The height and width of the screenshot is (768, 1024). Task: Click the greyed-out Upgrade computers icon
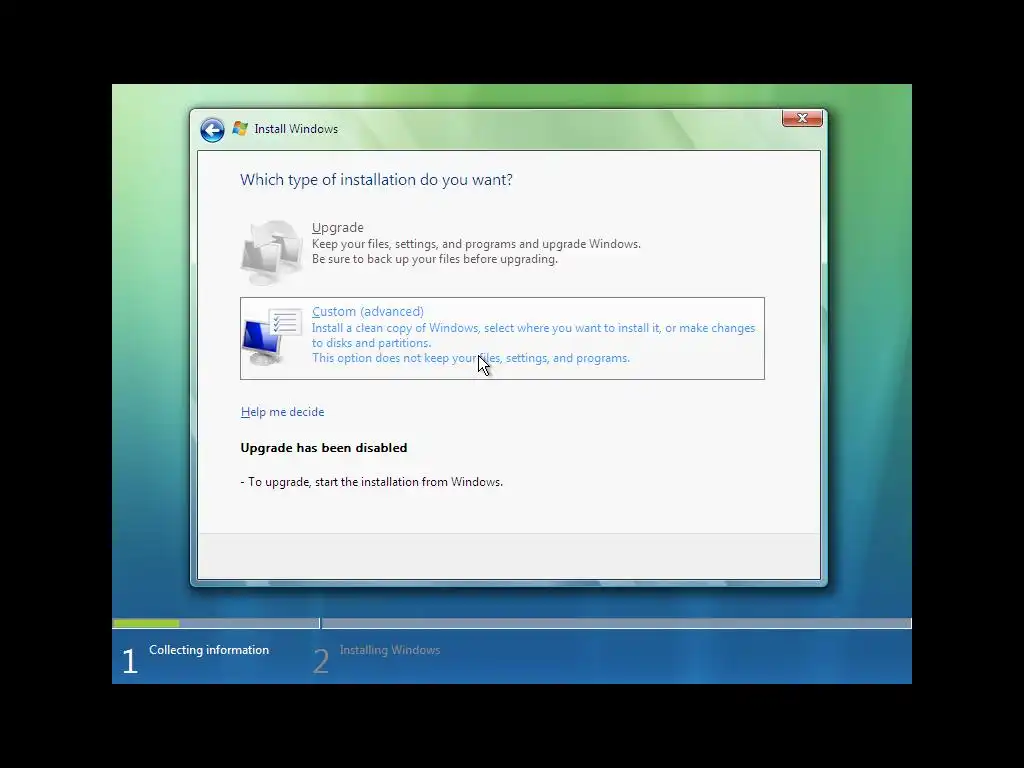[x=272, y=251]
